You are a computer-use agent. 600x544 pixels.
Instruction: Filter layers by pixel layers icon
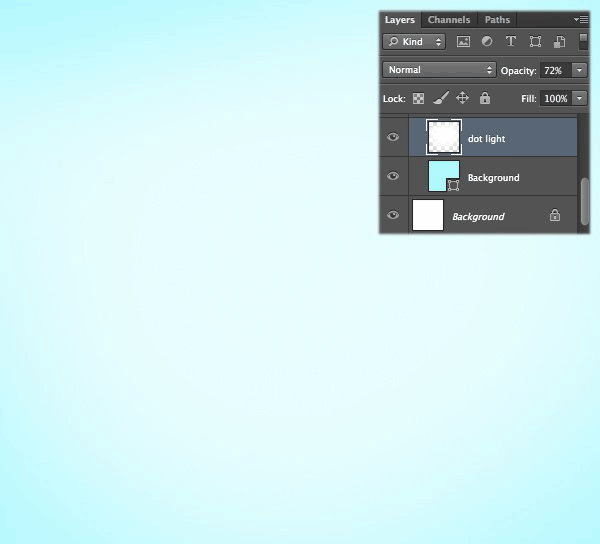(463, 41)
